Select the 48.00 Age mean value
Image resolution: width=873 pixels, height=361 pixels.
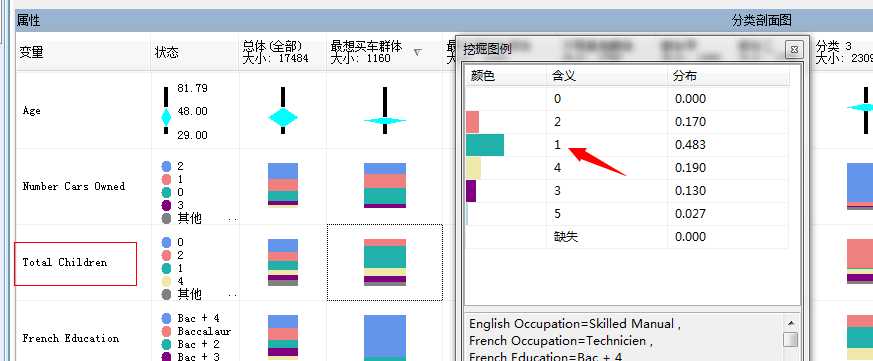click(192, 111)
